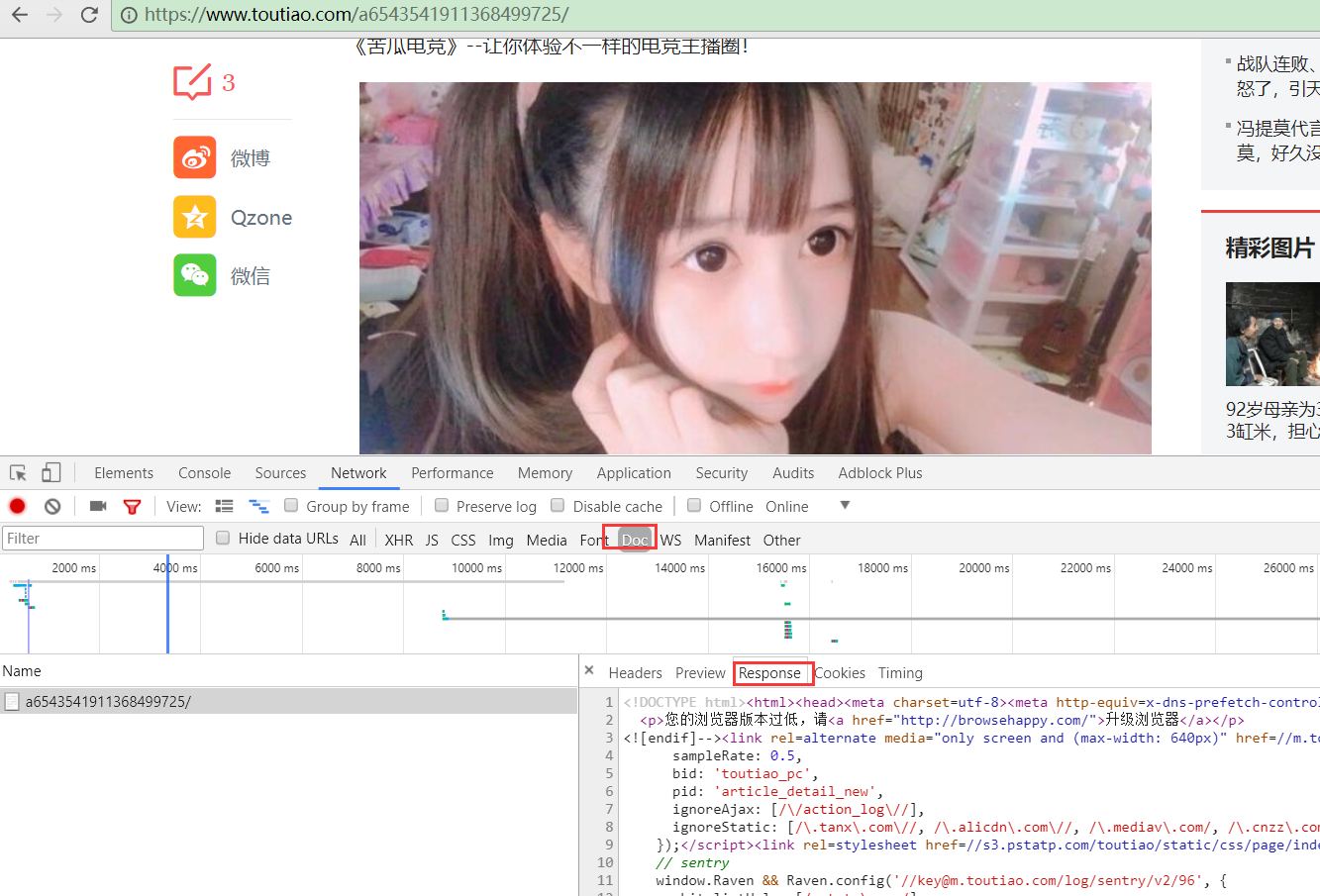Open the network throttling dropdown arrow
1320x896 pixels.
coord(845,505)
